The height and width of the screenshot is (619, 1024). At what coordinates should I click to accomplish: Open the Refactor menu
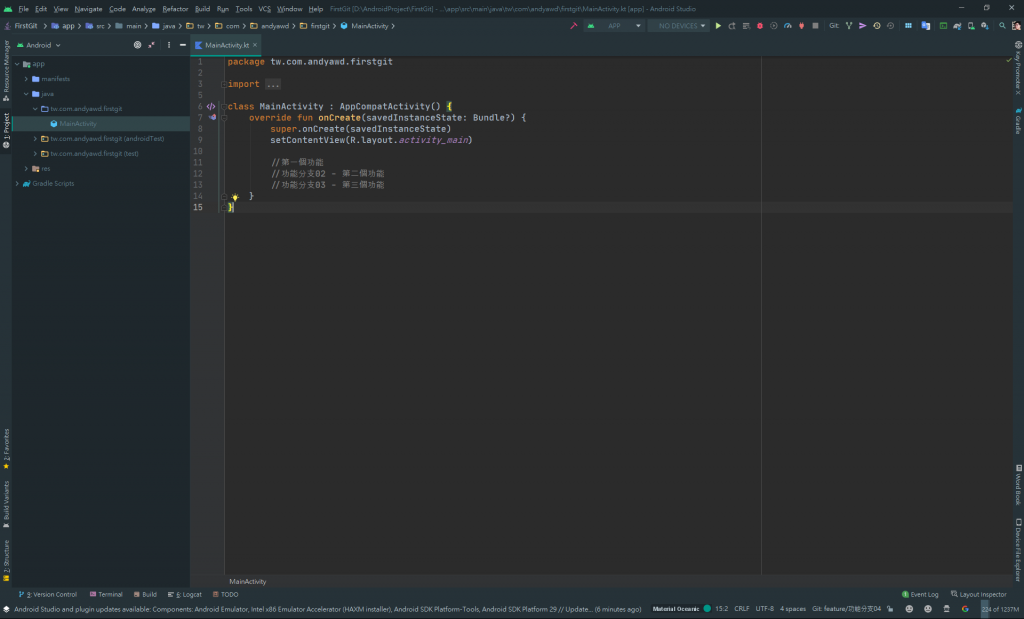tap(175, 8)
